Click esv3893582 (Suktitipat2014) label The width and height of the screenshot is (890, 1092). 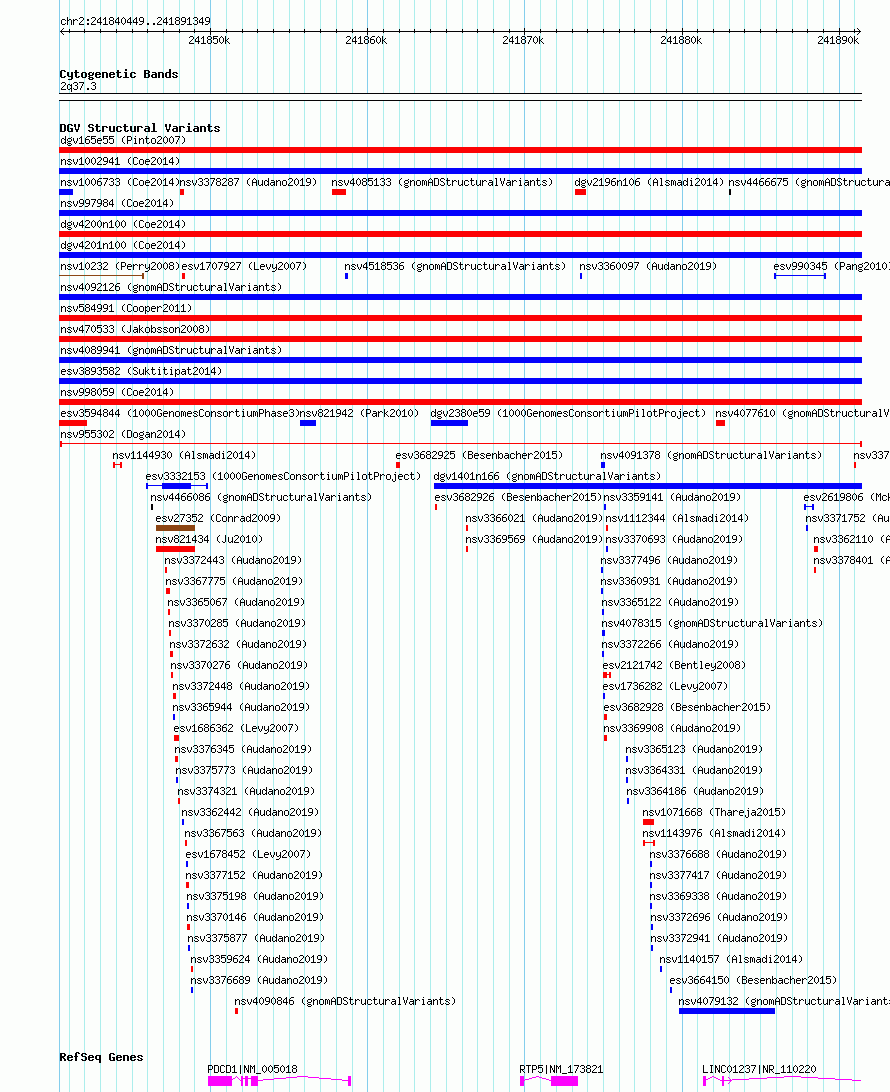(141, 370)
